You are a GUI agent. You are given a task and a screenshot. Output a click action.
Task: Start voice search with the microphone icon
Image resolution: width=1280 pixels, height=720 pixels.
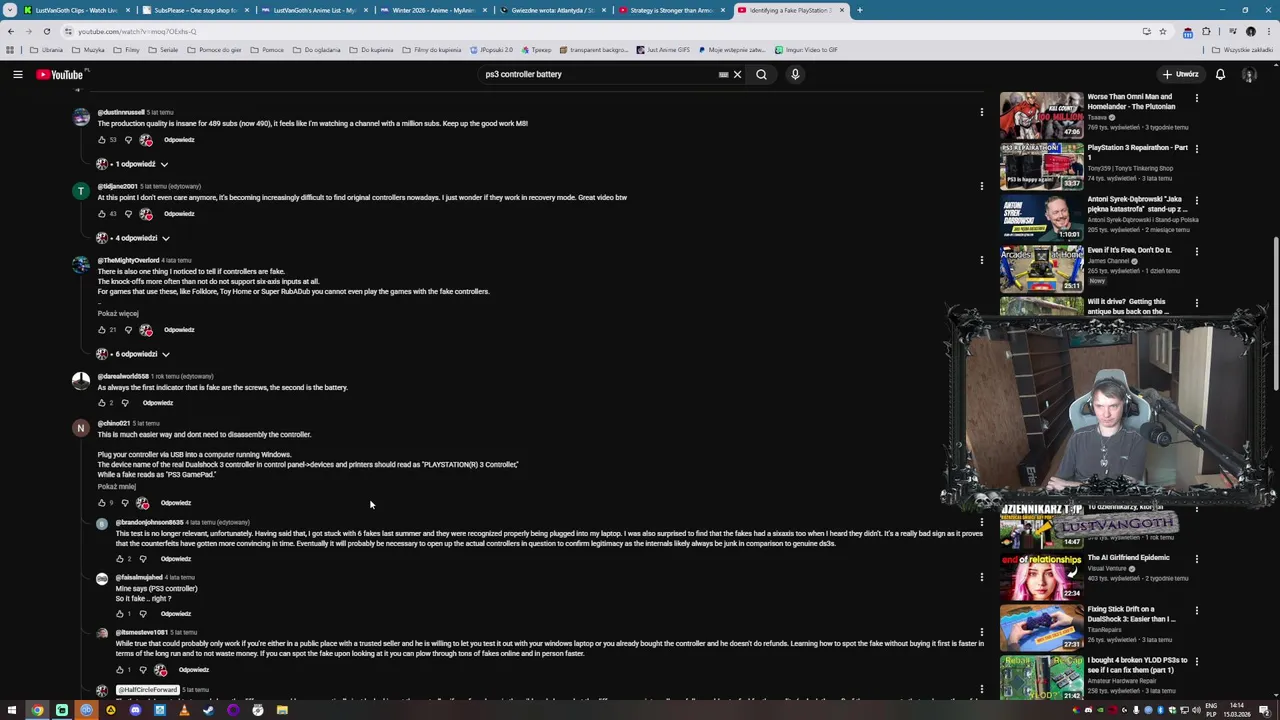click(x=795, y=74)
